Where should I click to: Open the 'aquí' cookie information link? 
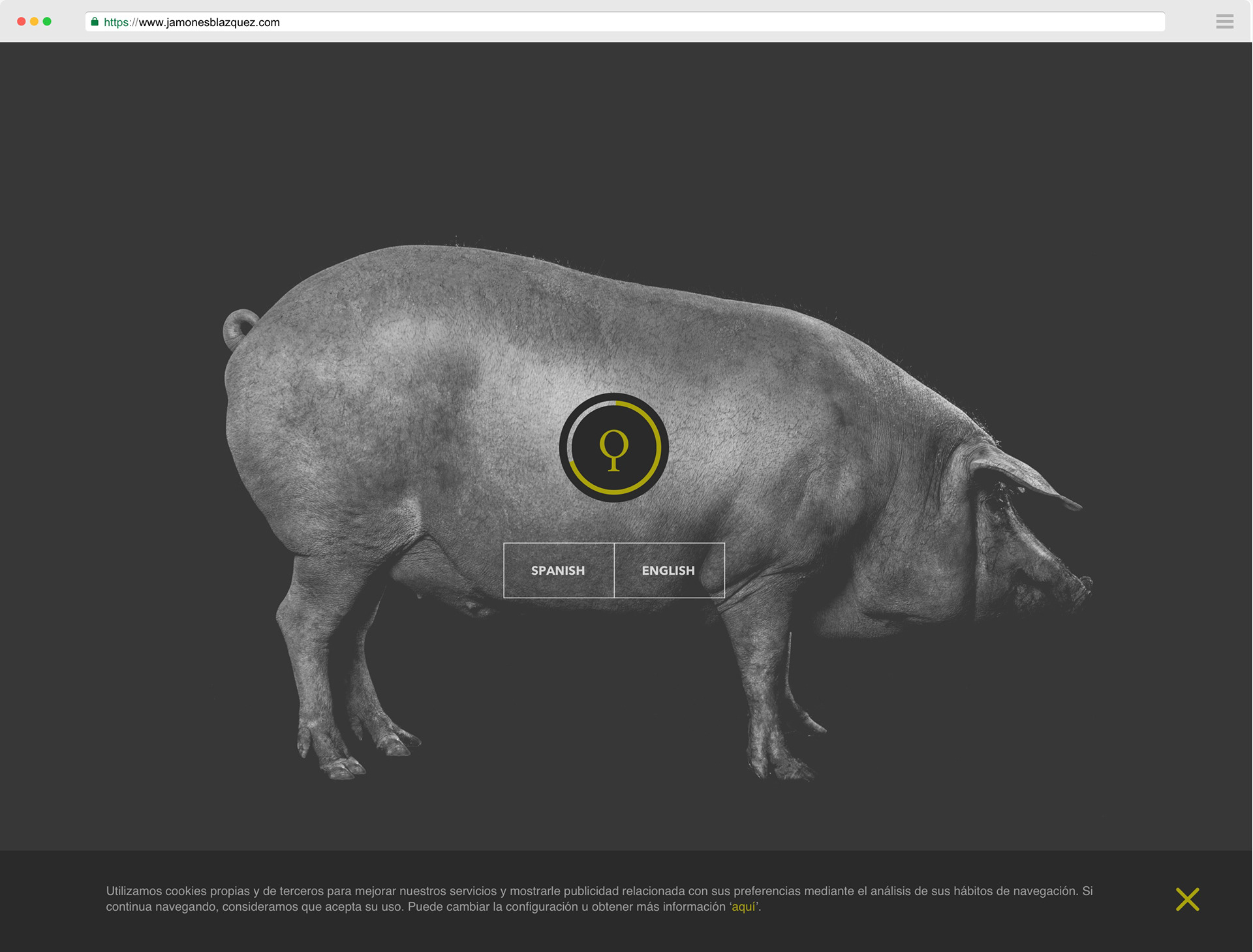[x=743, y=907]
